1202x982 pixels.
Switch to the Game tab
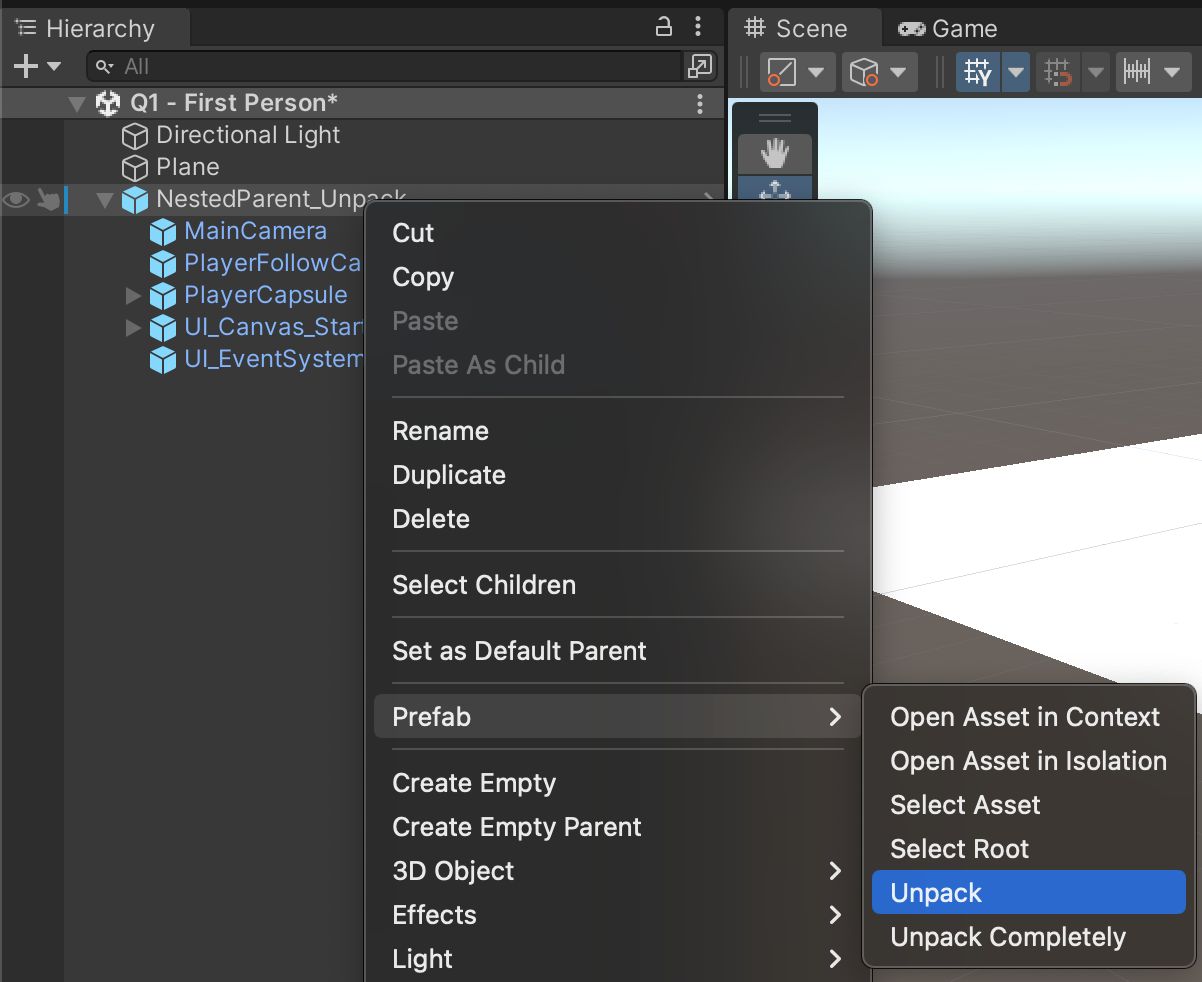point(948,29)
